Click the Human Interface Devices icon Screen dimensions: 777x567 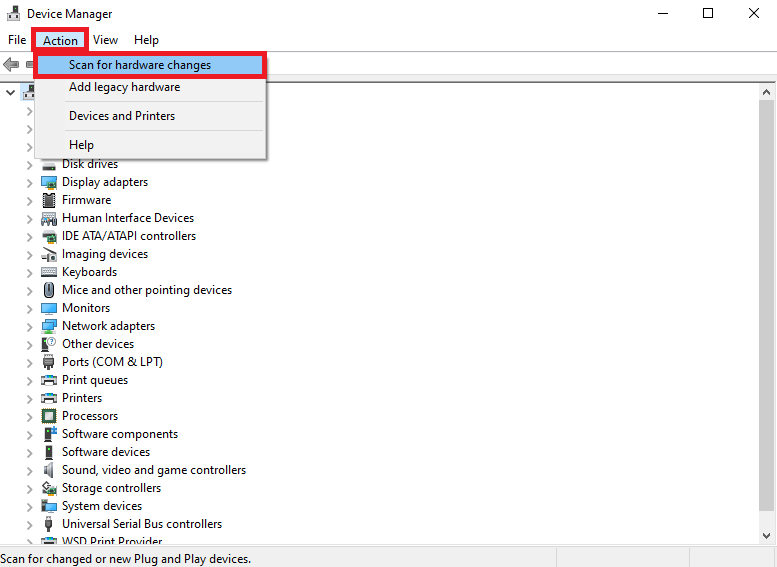click(49, 218)
